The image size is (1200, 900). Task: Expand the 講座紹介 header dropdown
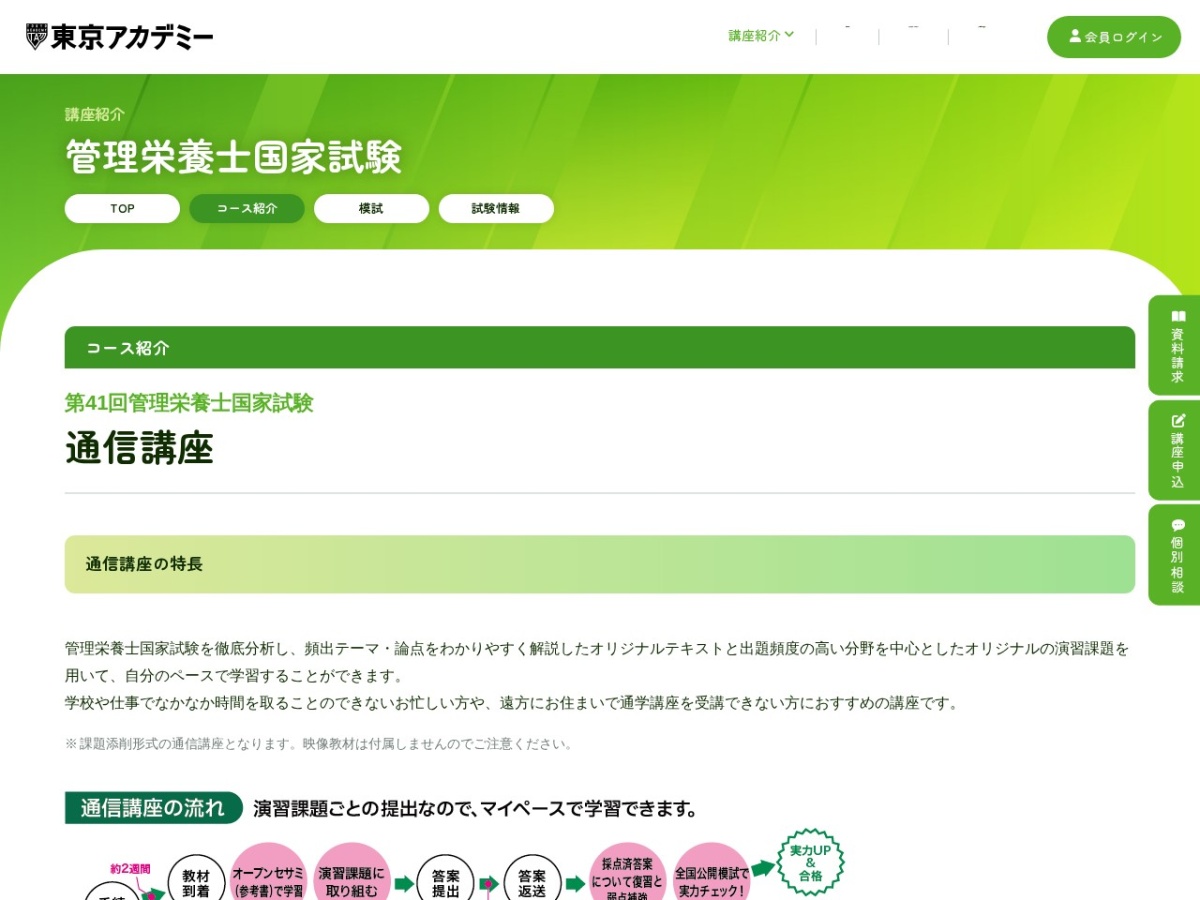761,35
